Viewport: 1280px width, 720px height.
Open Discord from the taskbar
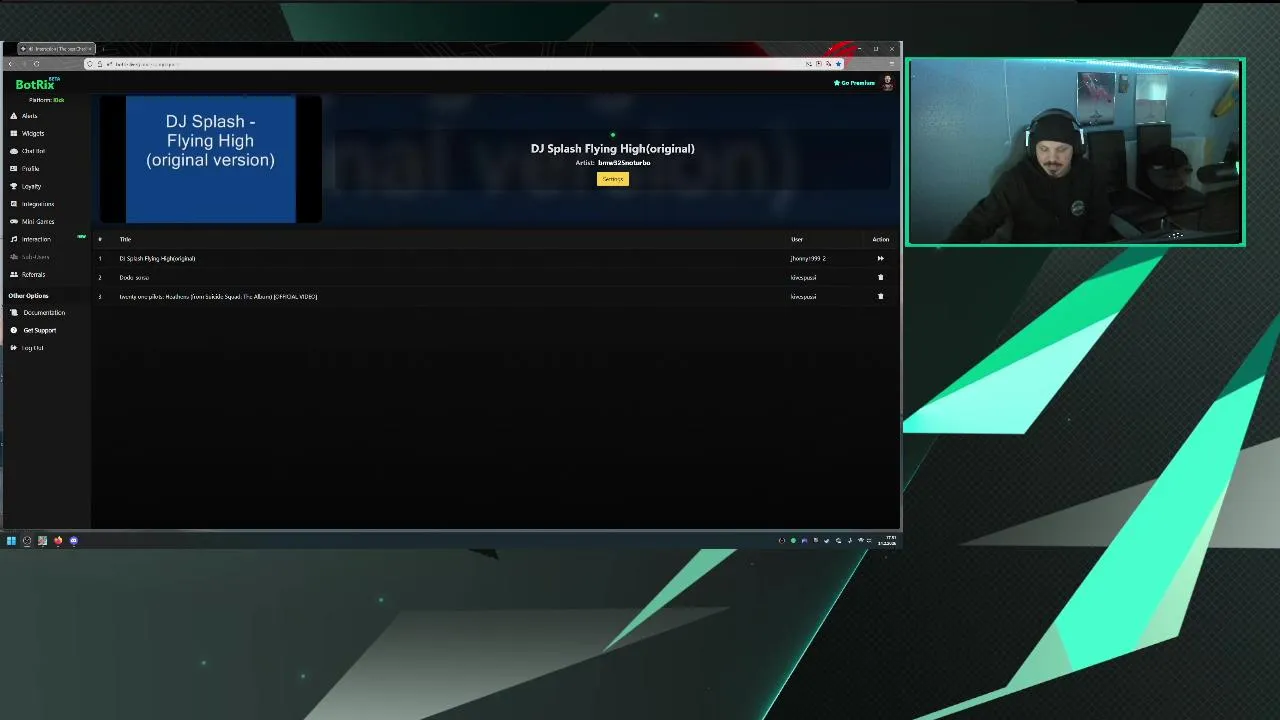coord(73,541)
